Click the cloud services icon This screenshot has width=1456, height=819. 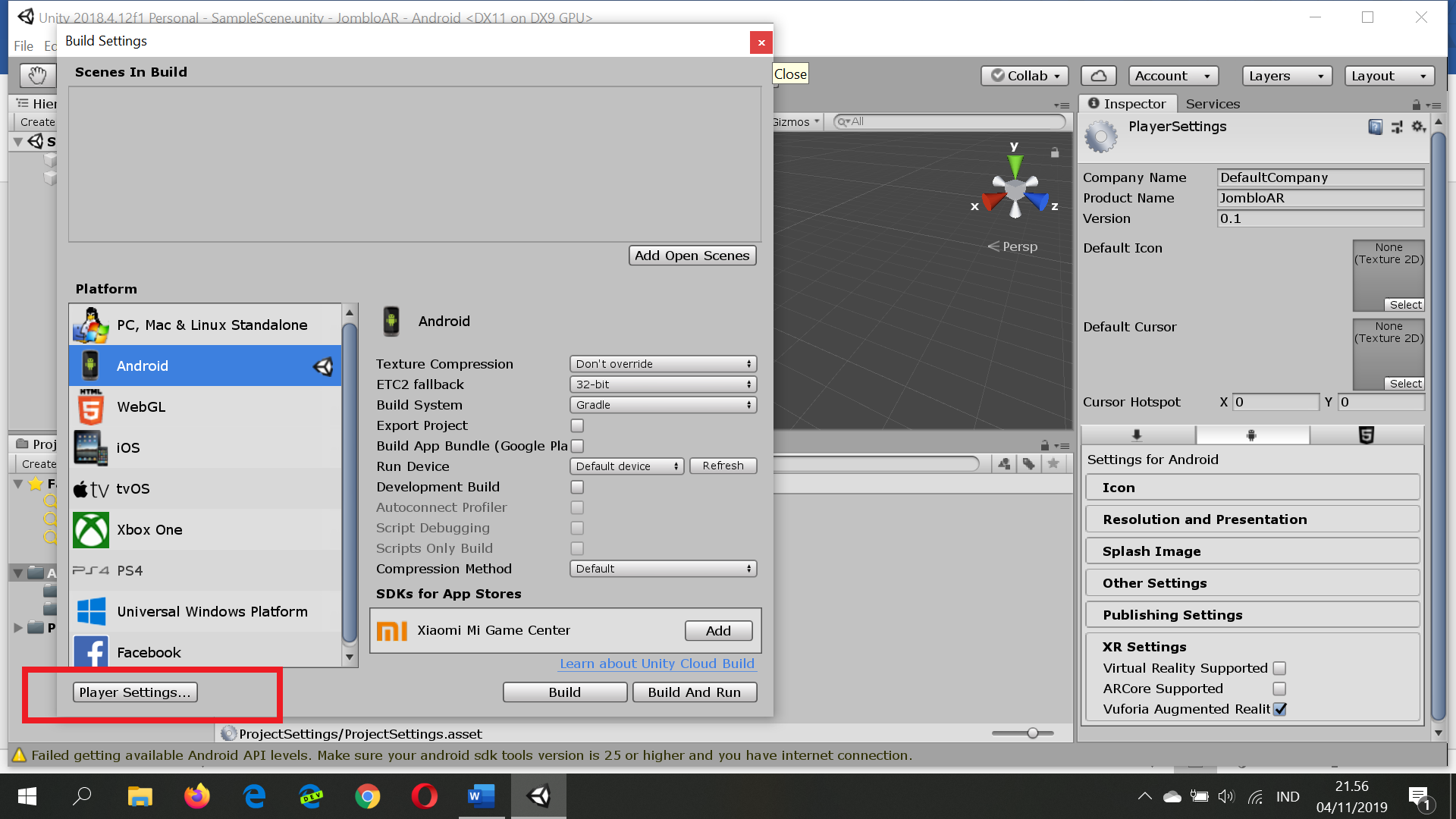[x=1099, y=75]
